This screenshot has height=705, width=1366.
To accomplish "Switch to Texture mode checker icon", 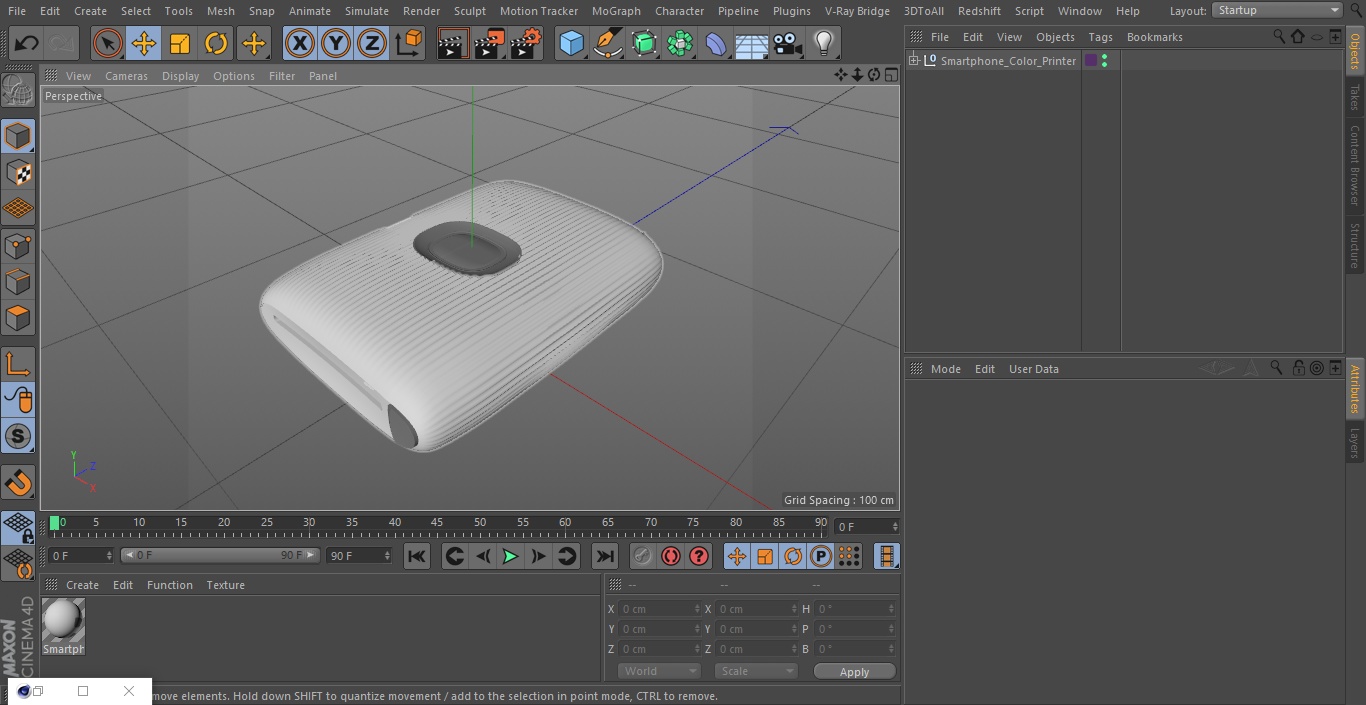I will (x=18, y=172).
